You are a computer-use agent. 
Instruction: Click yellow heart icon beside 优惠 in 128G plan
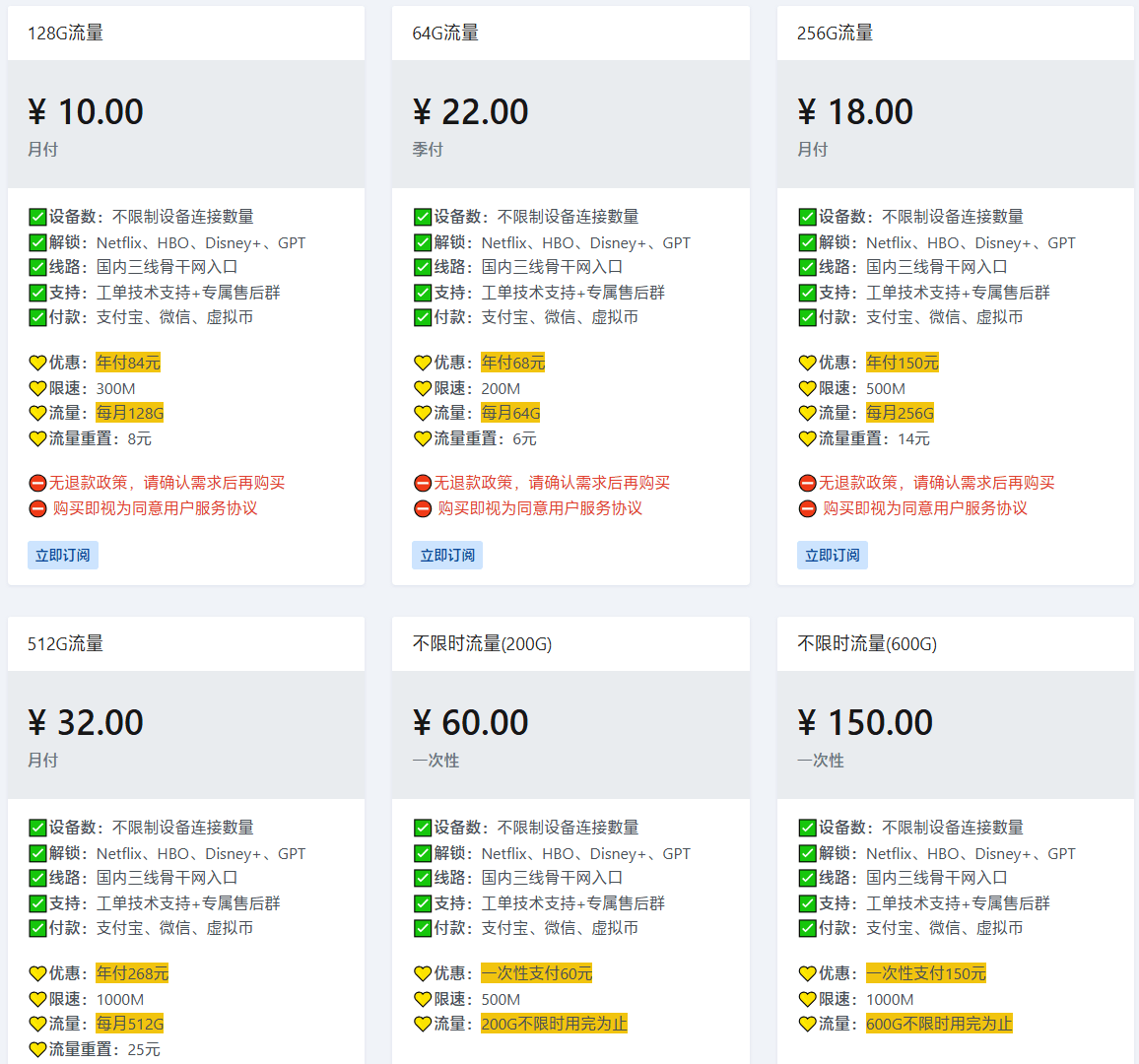click(37, 364)
